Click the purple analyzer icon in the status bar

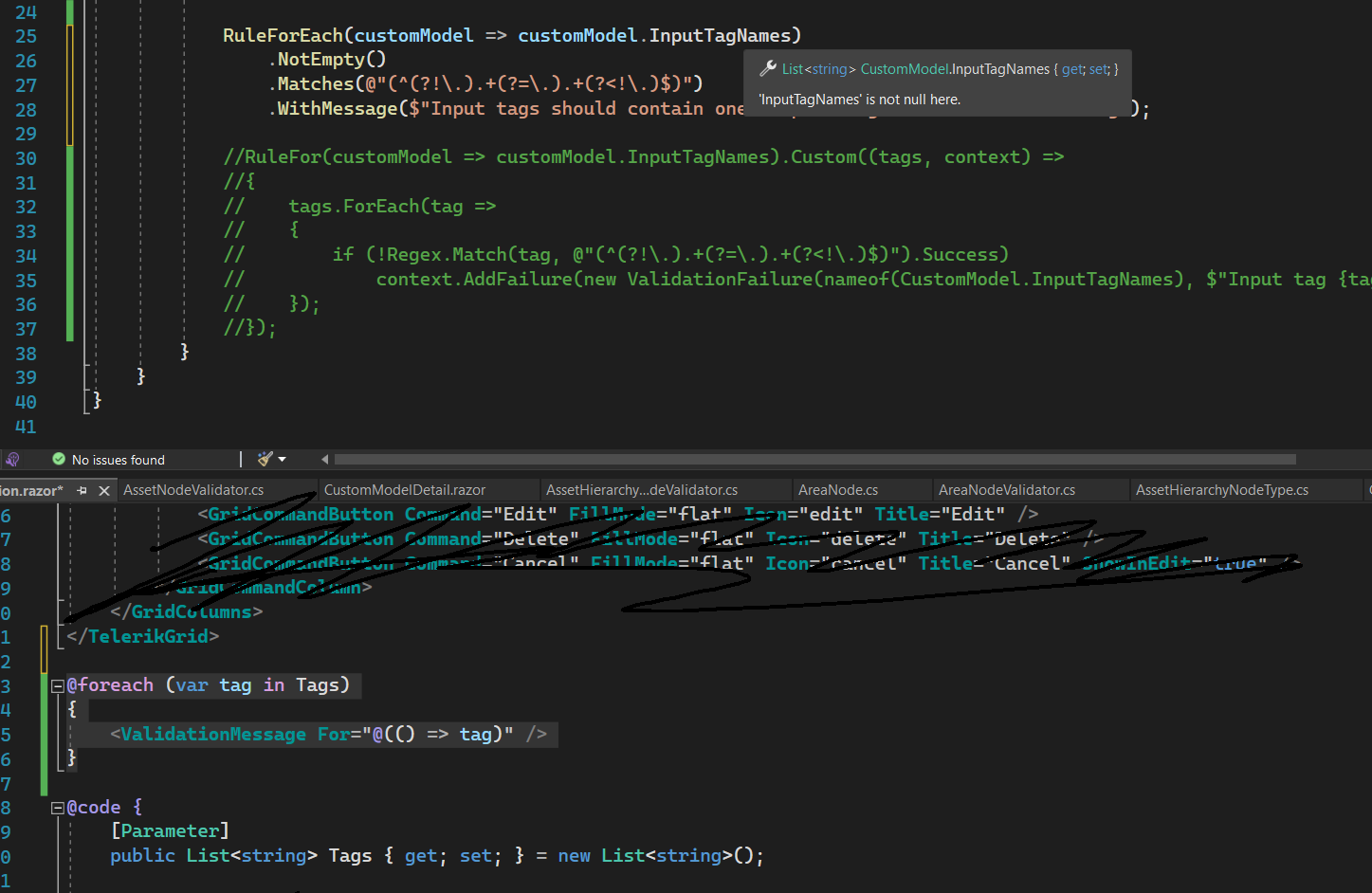pyautogui.click(x=11, y=458)
